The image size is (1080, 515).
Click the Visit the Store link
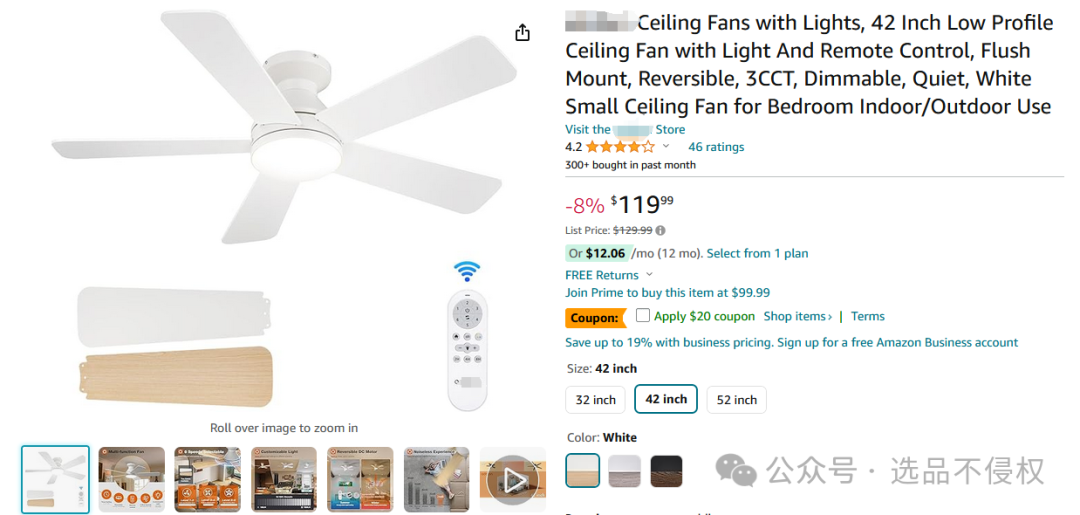(x=625, y=129)
